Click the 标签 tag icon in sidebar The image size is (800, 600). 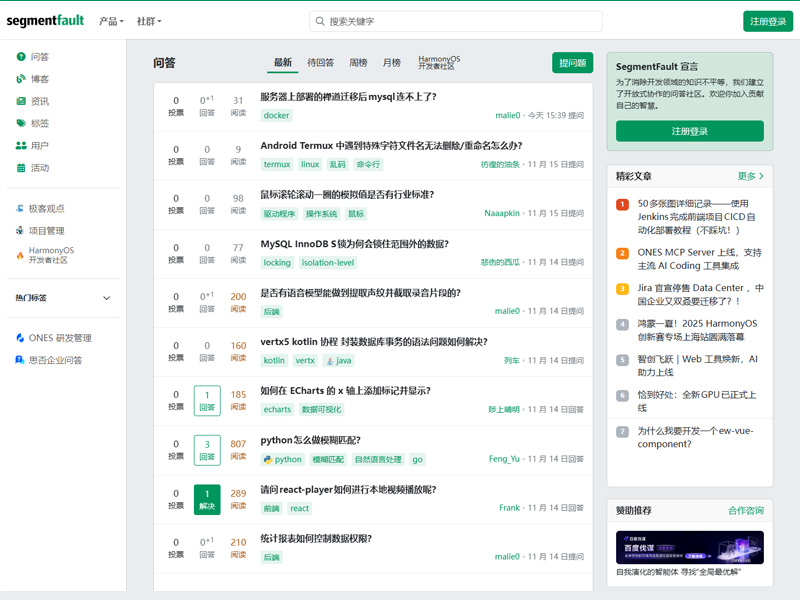click(21, 123)
